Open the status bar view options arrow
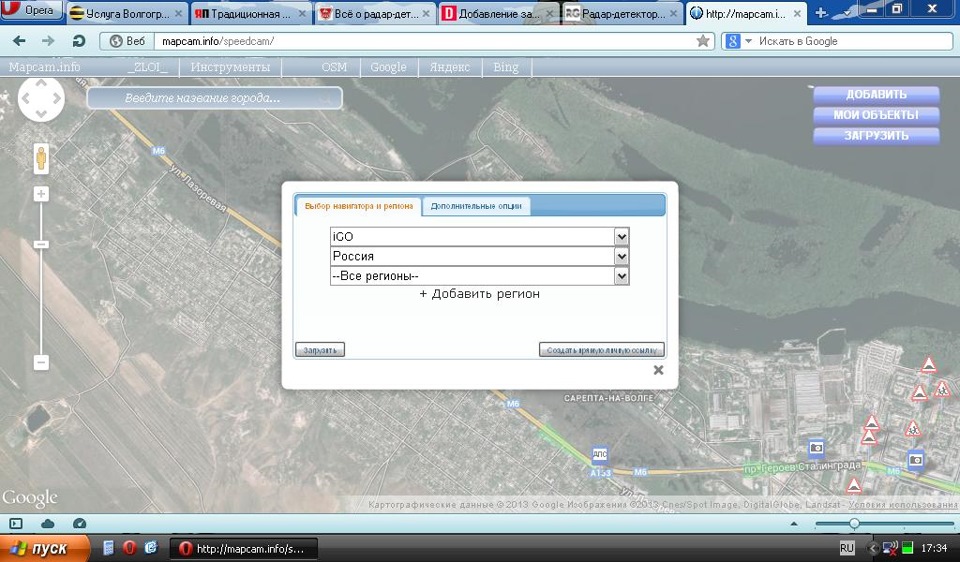Image resolution: width=960 pixels, height=562 pixels. (x=794, y=524)
